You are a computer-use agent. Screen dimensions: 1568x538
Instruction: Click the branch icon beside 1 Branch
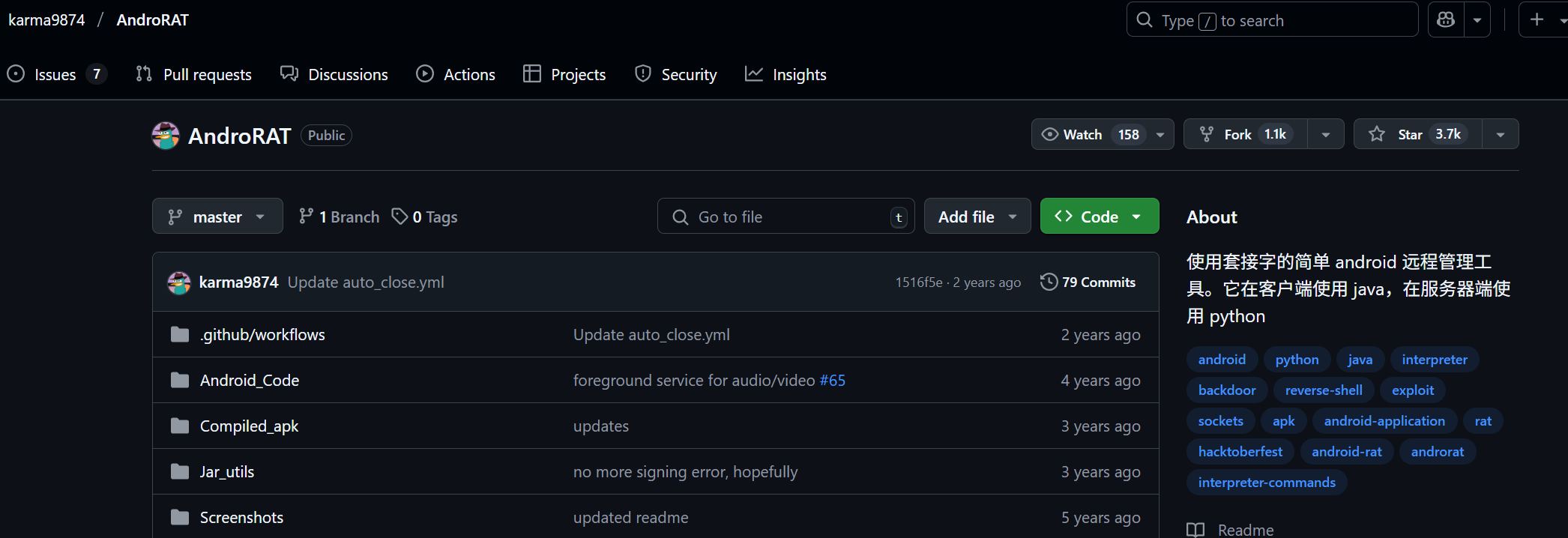coord(306,217)
